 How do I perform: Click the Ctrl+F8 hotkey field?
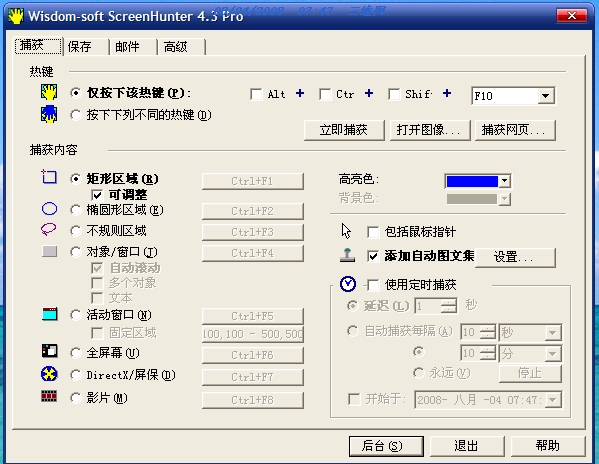pyautogui.click(x=253, y=400)
